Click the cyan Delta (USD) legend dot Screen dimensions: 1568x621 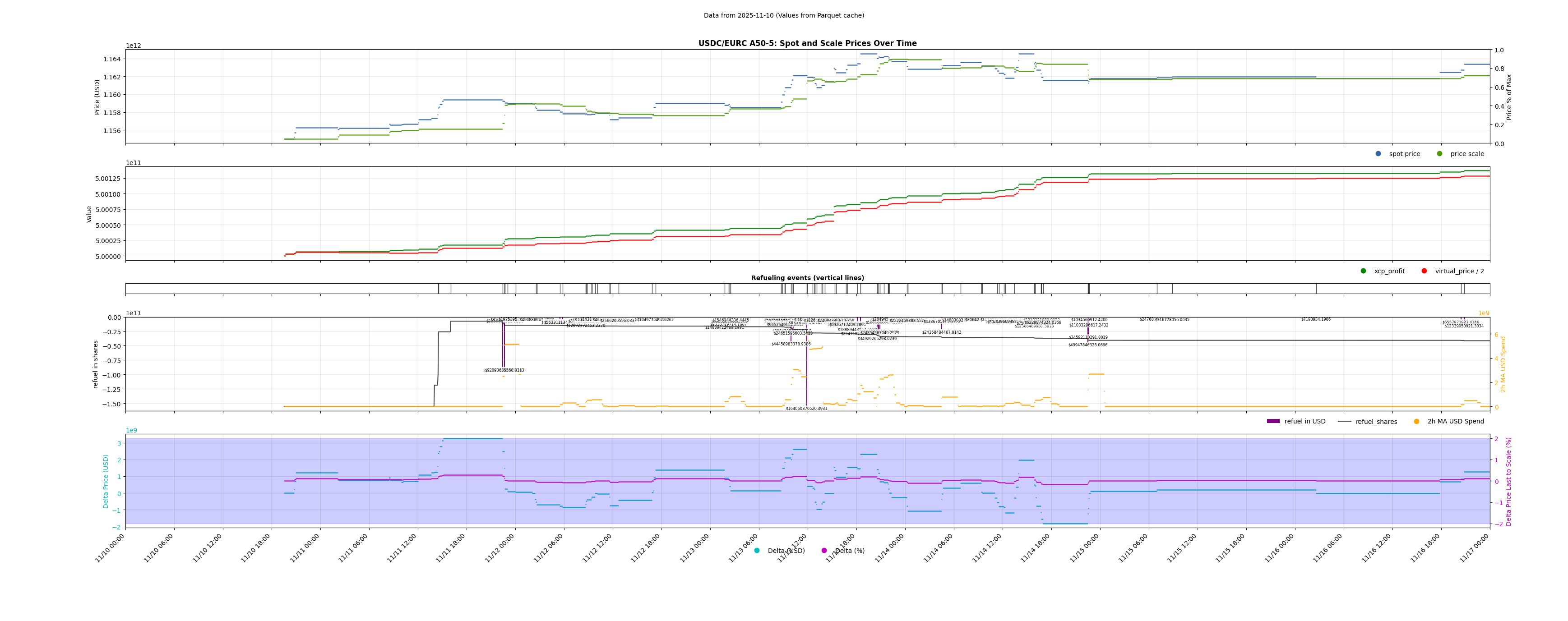coord(757,551)
